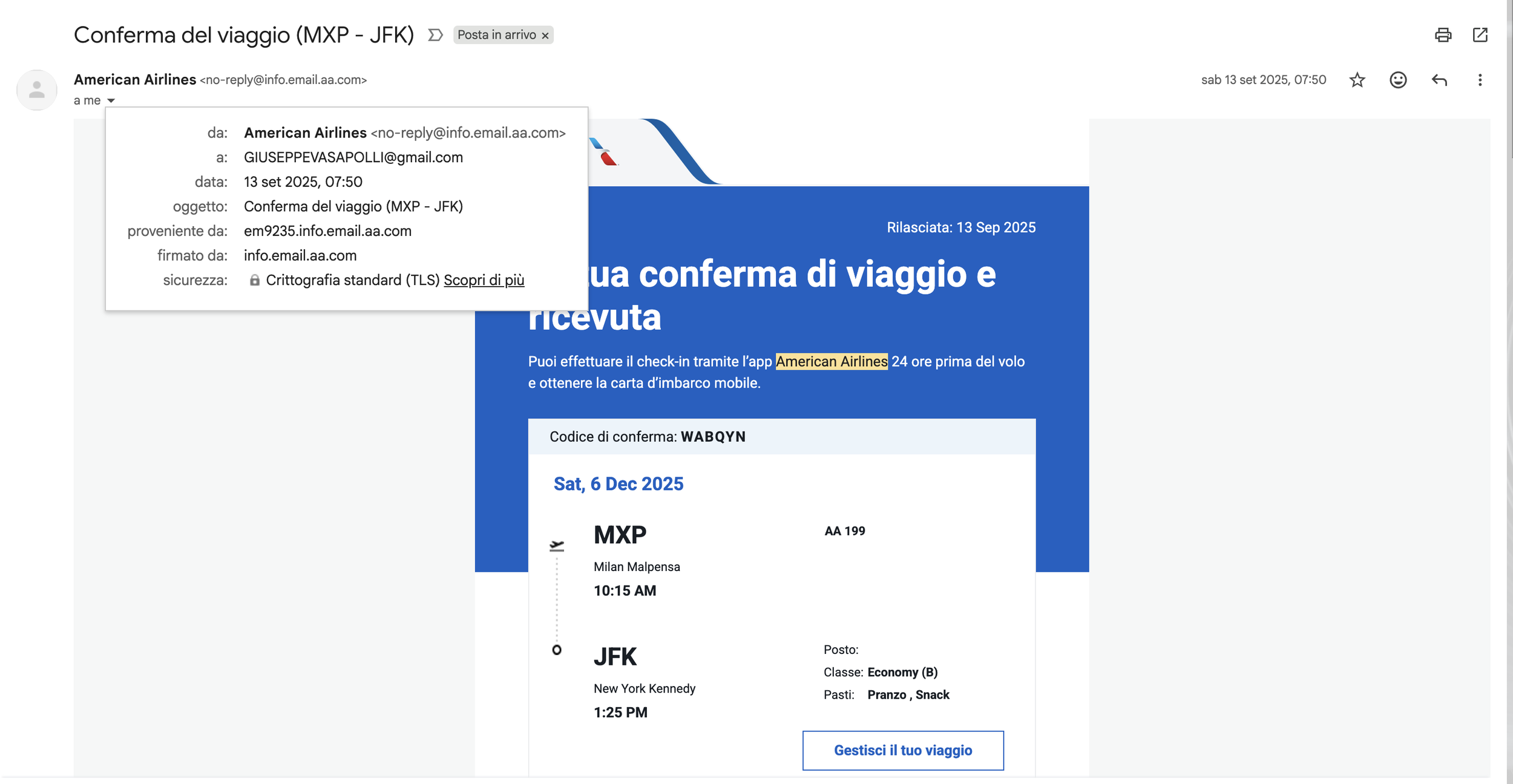Open more message options via three-dot icon
Screen dimensions: 1513x784
[1480, 79]
